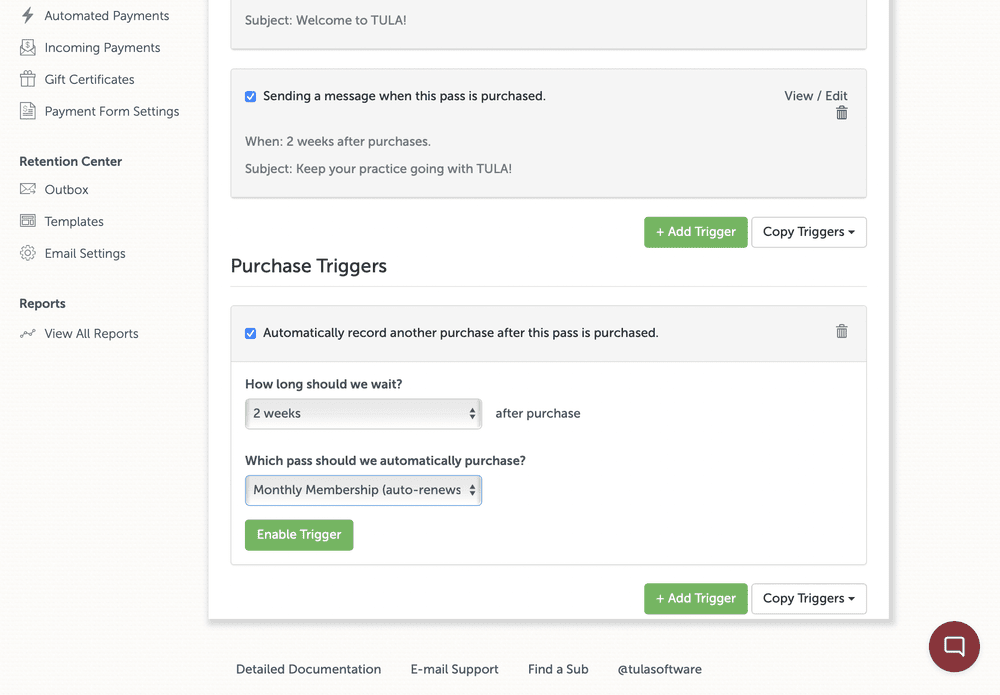Open the chat support bubble
Viewport: 1000px width, 695px height.
(953, 646)
